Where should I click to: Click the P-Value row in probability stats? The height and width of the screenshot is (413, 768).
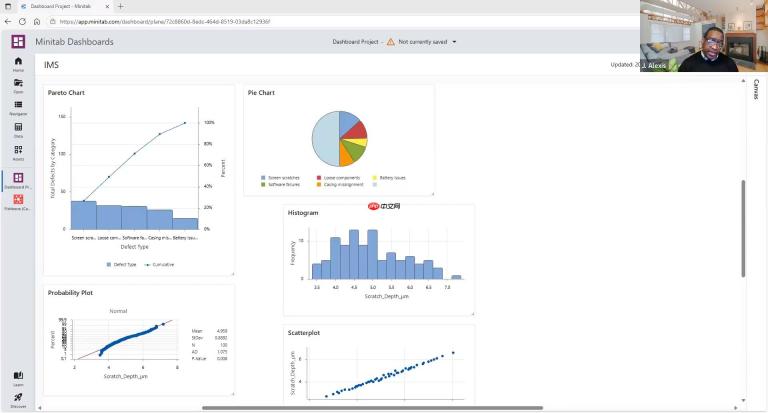(209, 359)
